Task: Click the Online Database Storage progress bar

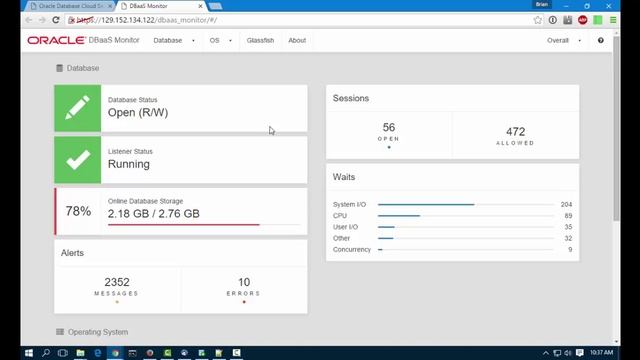Action: (x=204, y=224)
